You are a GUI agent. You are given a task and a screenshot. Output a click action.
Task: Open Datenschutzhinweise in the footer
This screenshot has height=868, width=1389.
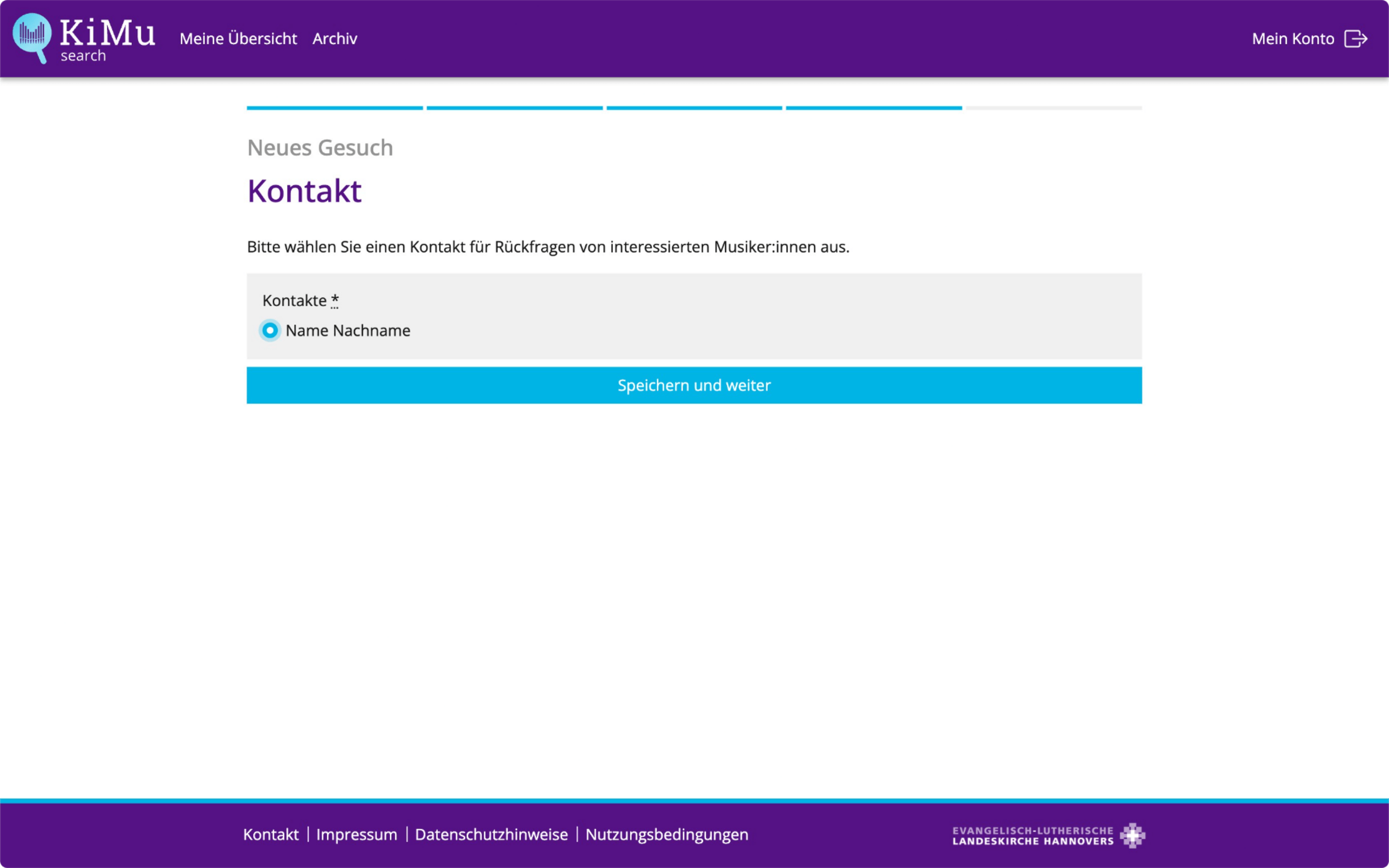tap(491, 834)
